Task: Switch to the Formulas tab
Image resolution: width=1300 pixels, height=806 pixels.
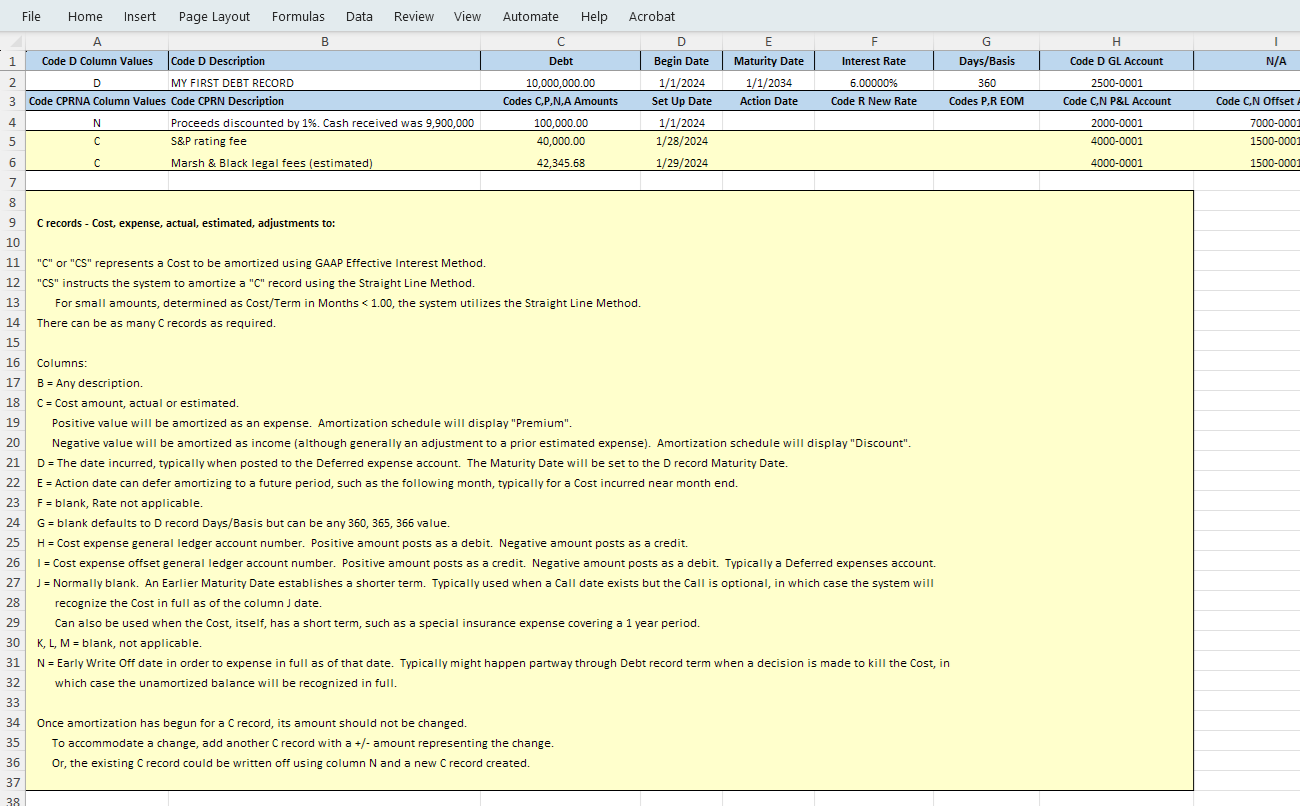Action: [298, 16]
